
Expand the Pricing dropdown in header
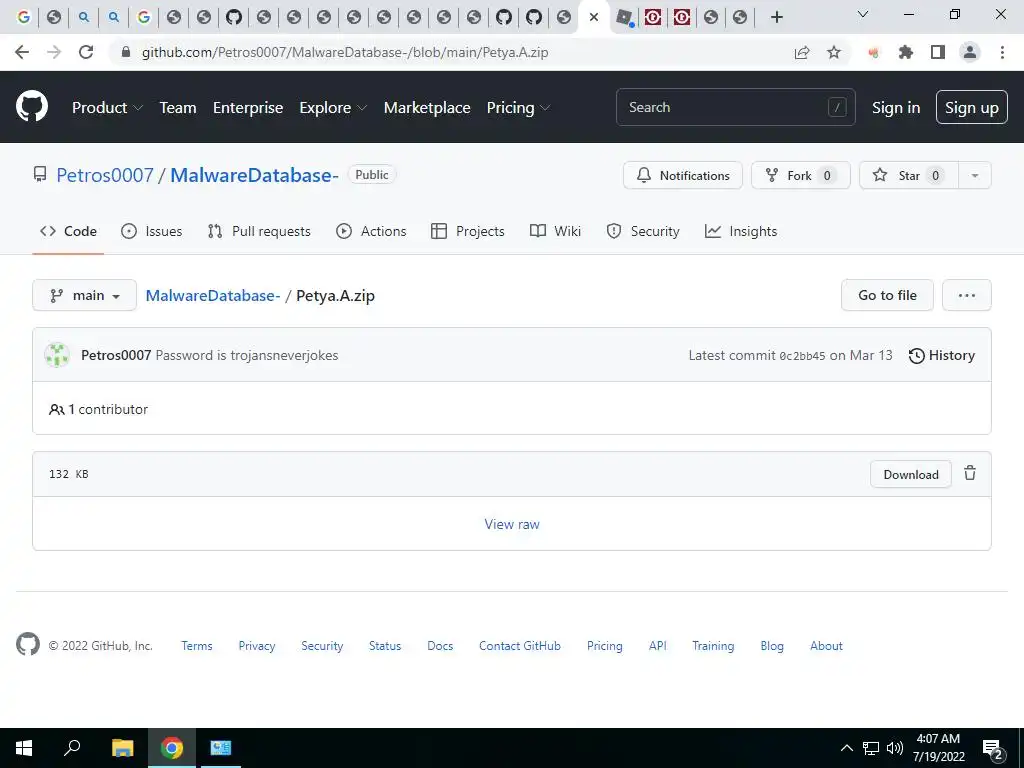click(519, 108)
